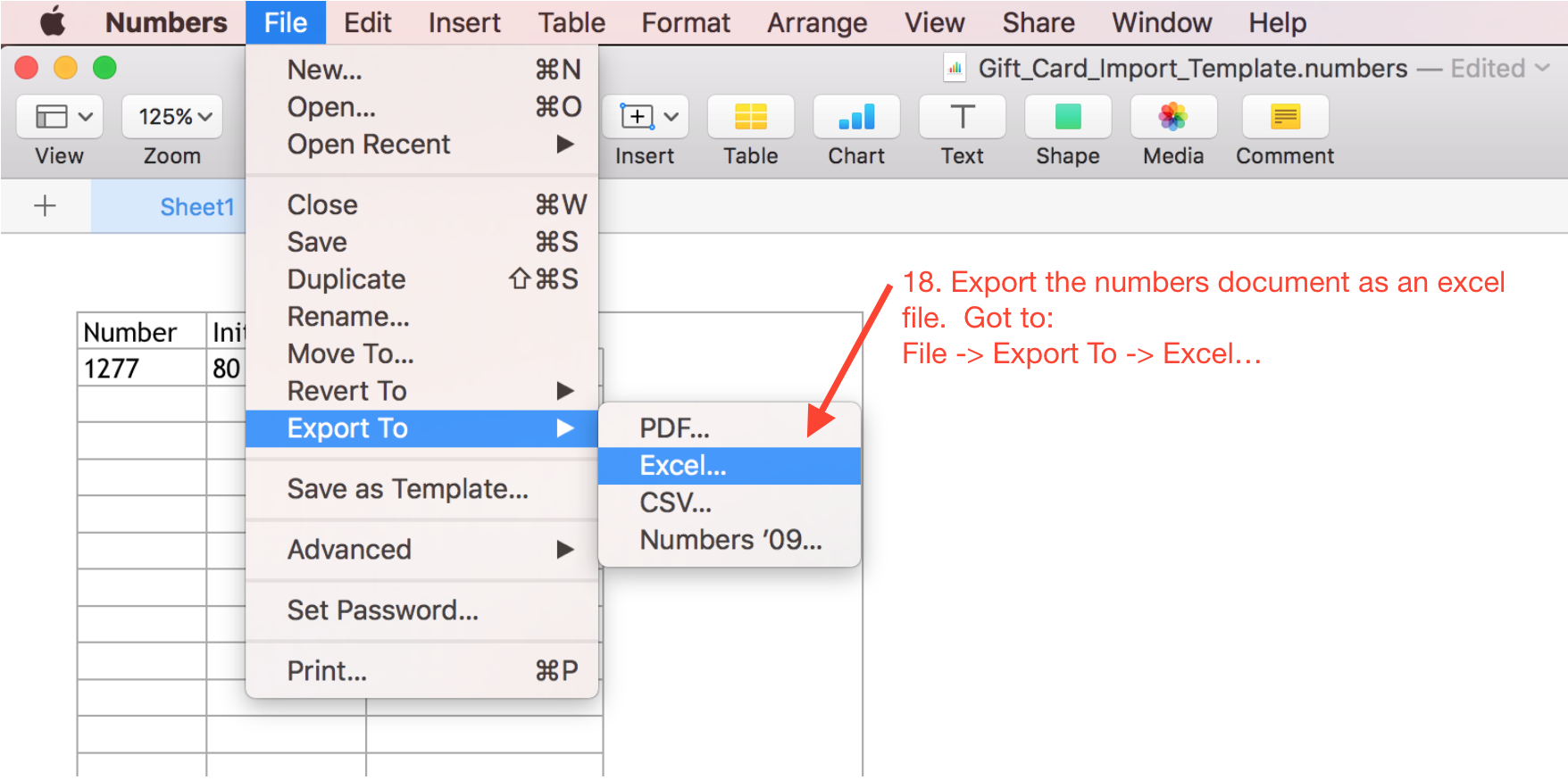Insert a Shape from the toolbar
This screenshot has height=780, width=1568.
click(1068, 117)
